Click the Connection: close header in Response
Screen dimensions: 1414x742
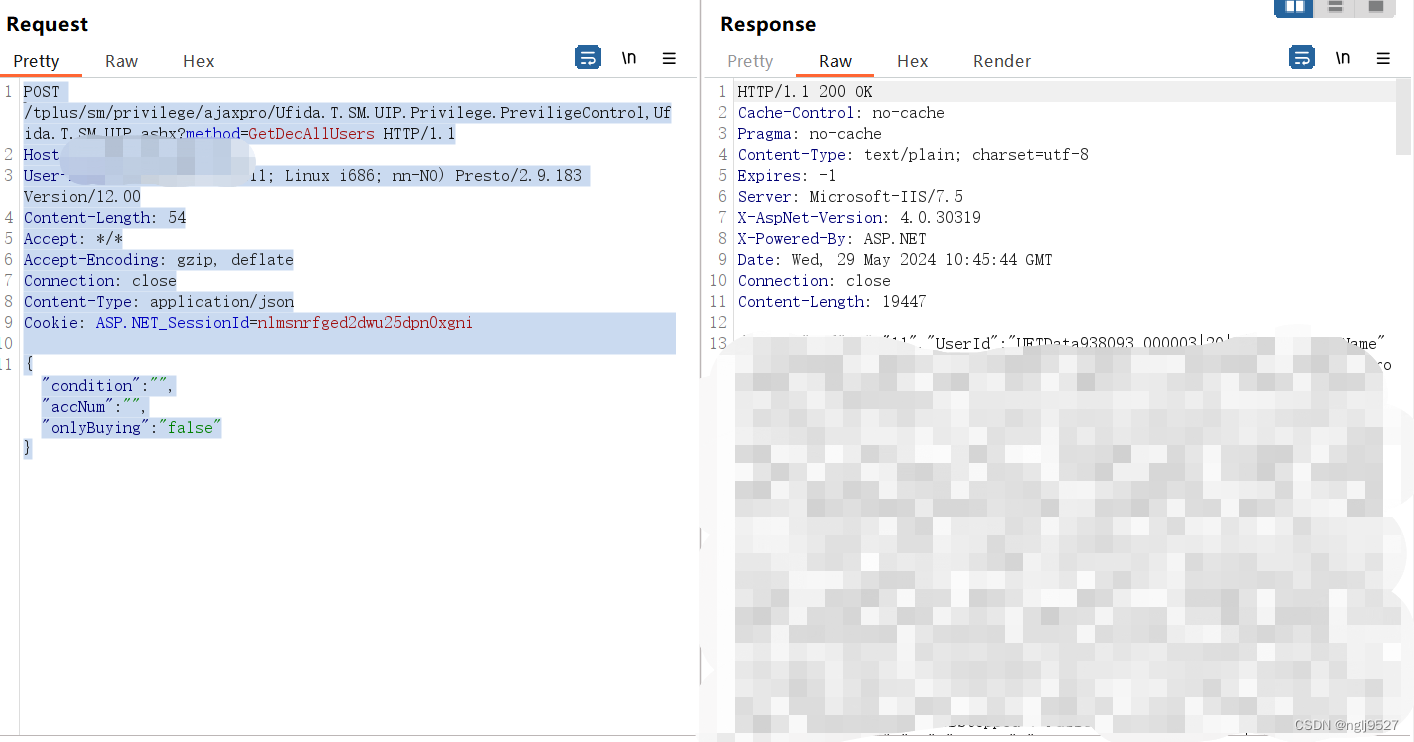[x=814, y=281]
